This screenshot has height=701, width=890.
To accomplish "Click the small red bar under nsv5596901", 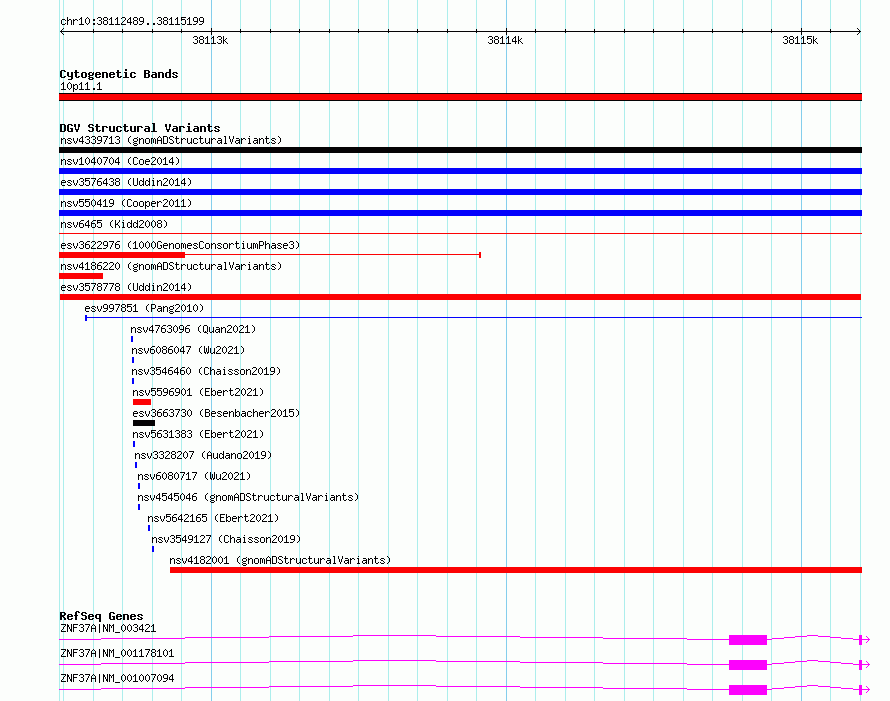I will (x=142, y=402).
